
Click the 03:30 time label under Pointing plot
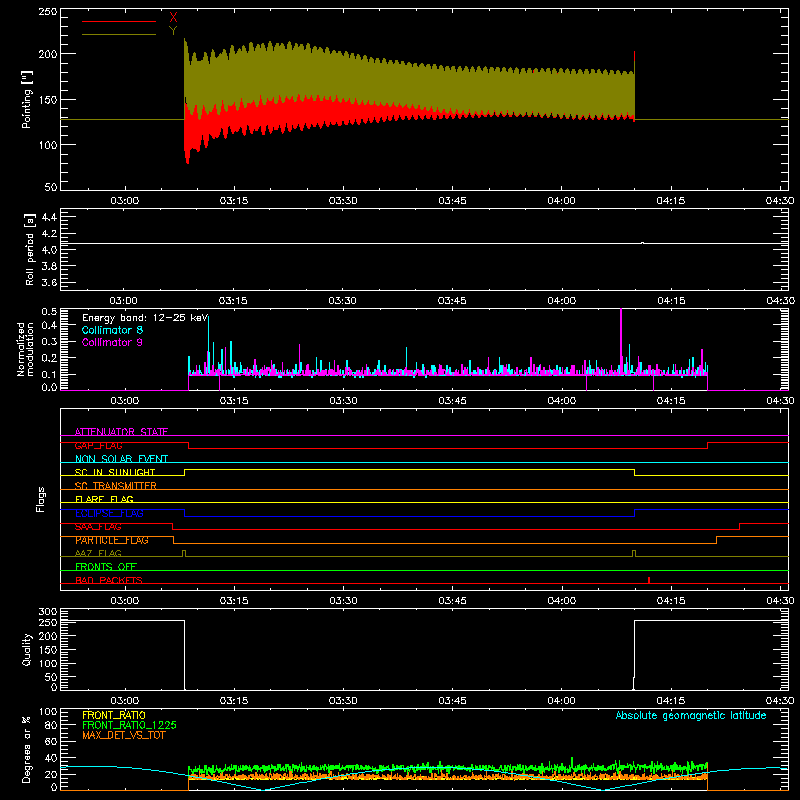[343, 201]
